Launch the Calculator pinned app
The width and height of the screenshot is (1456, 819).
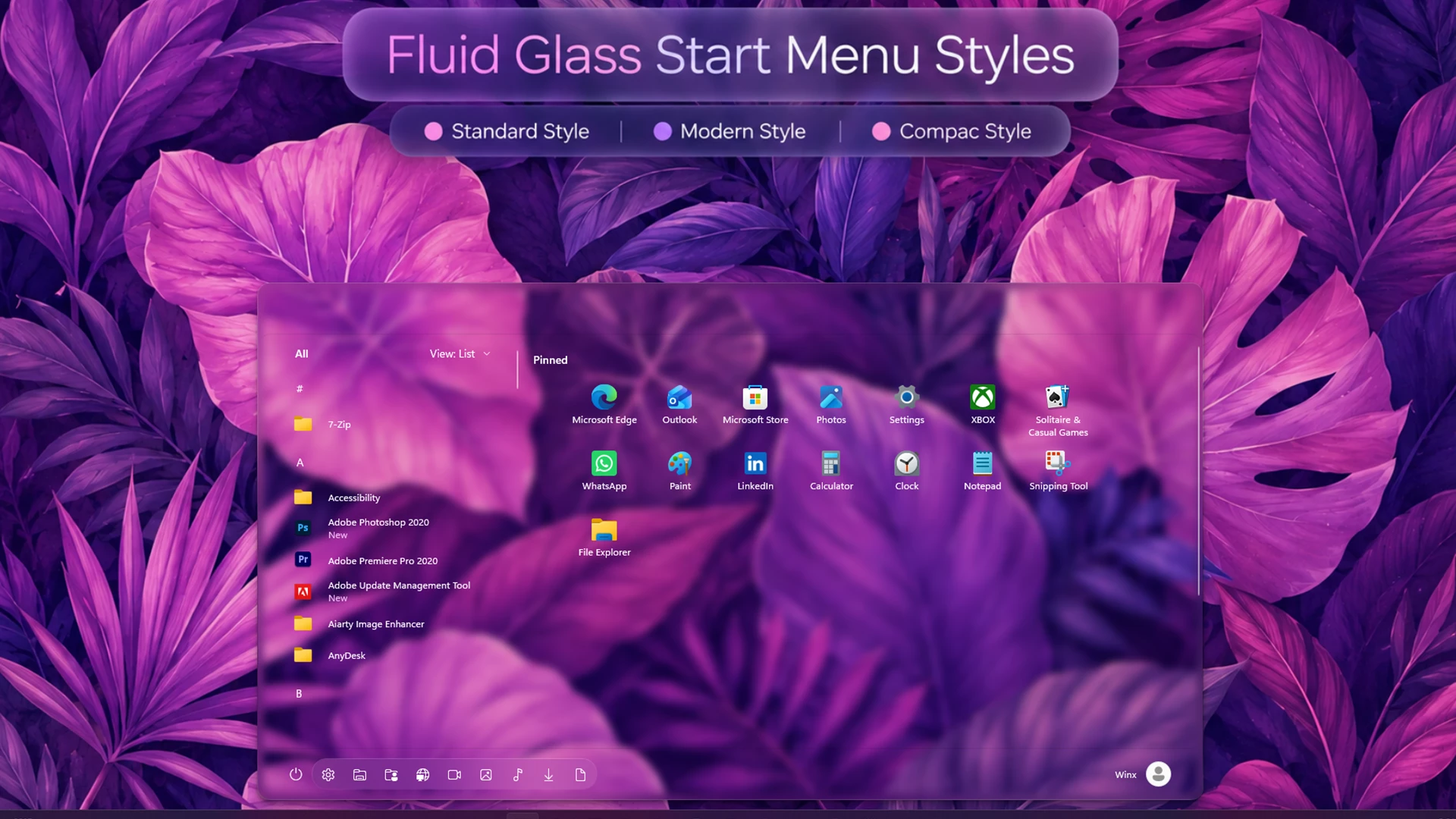click(x=831, y=472)
